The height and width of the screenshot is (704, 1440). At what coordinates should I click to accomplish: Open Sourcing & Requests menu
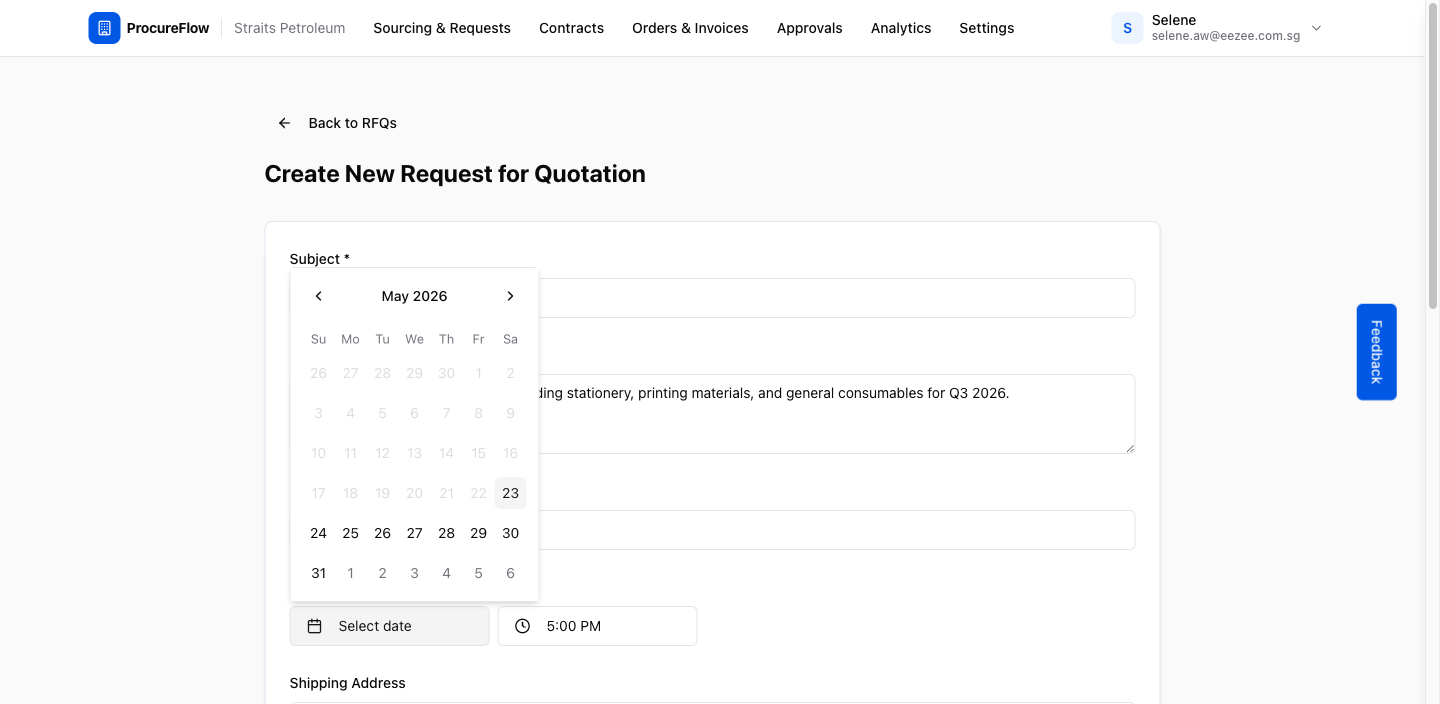click(x=442, y=28)
